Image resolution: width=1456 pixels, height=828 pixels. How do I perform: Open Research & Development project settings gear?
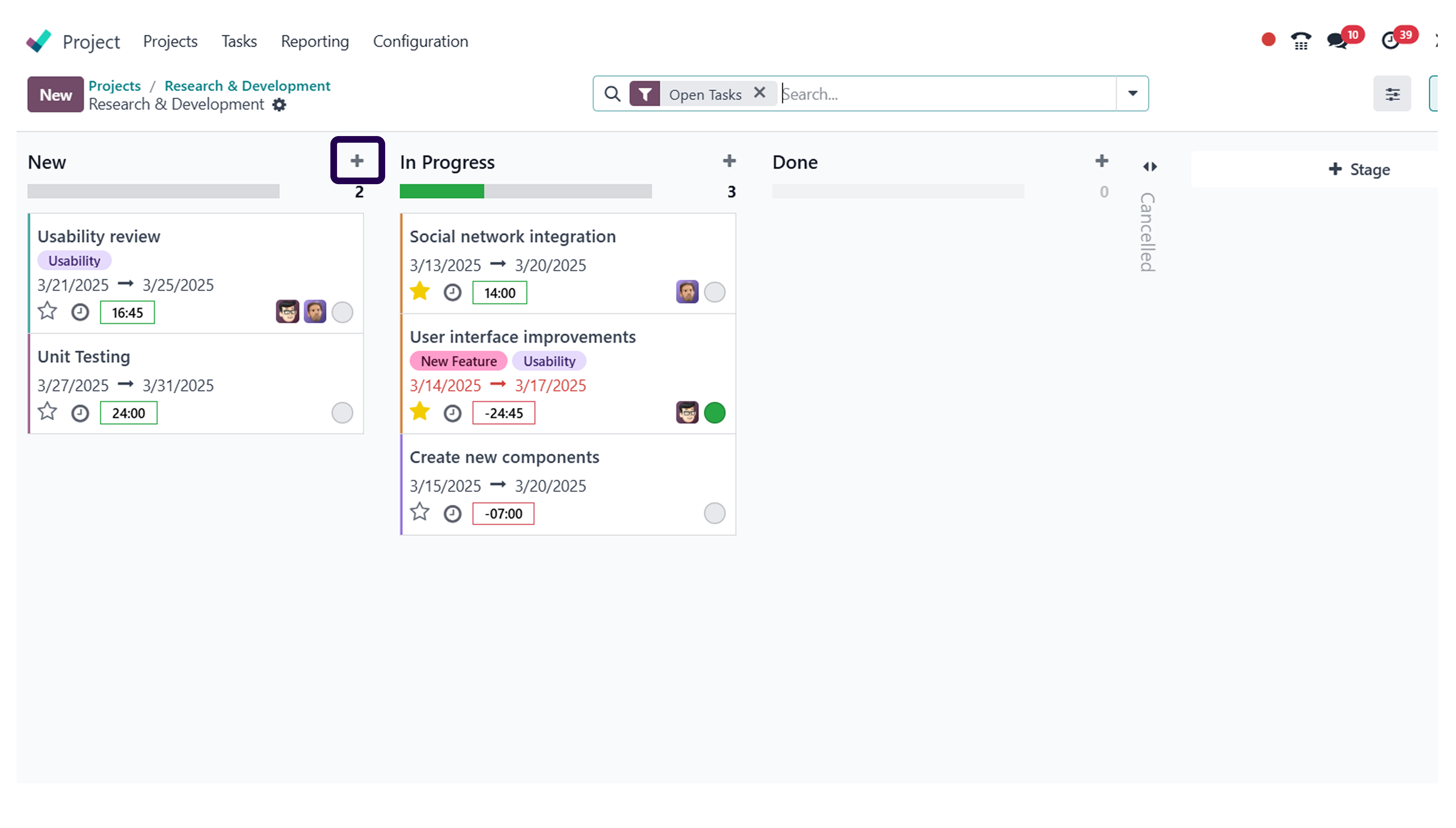click(278, 105)
